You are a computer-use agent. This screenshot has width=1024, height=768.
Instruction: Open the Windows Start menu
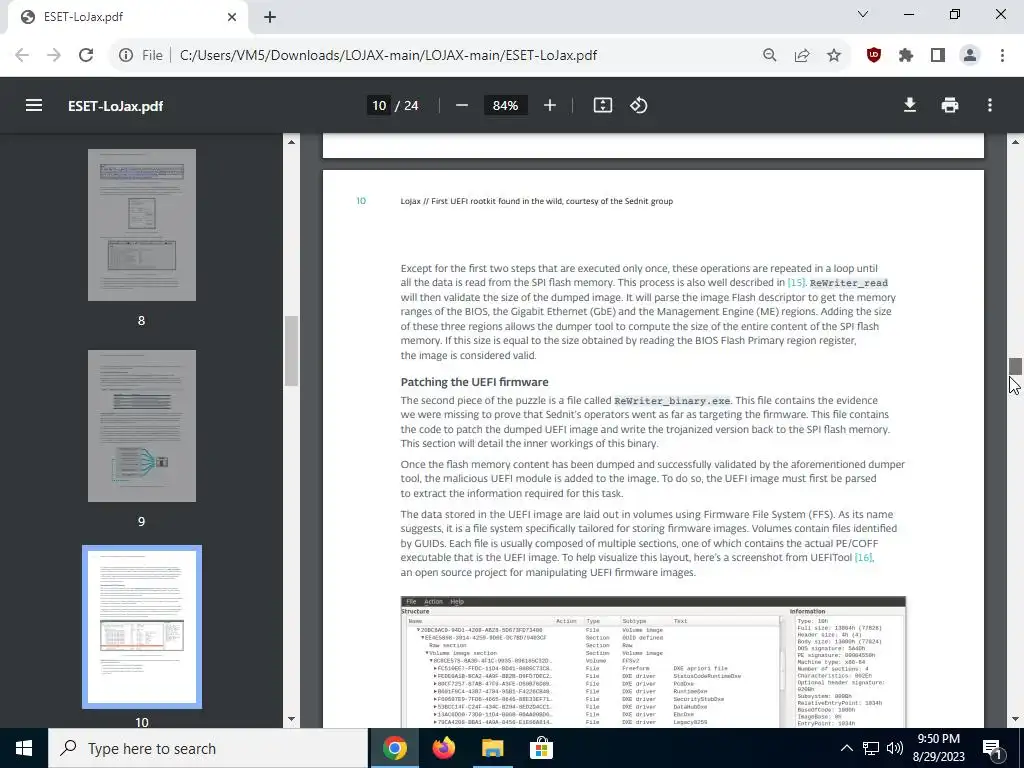tap(24, 748)
